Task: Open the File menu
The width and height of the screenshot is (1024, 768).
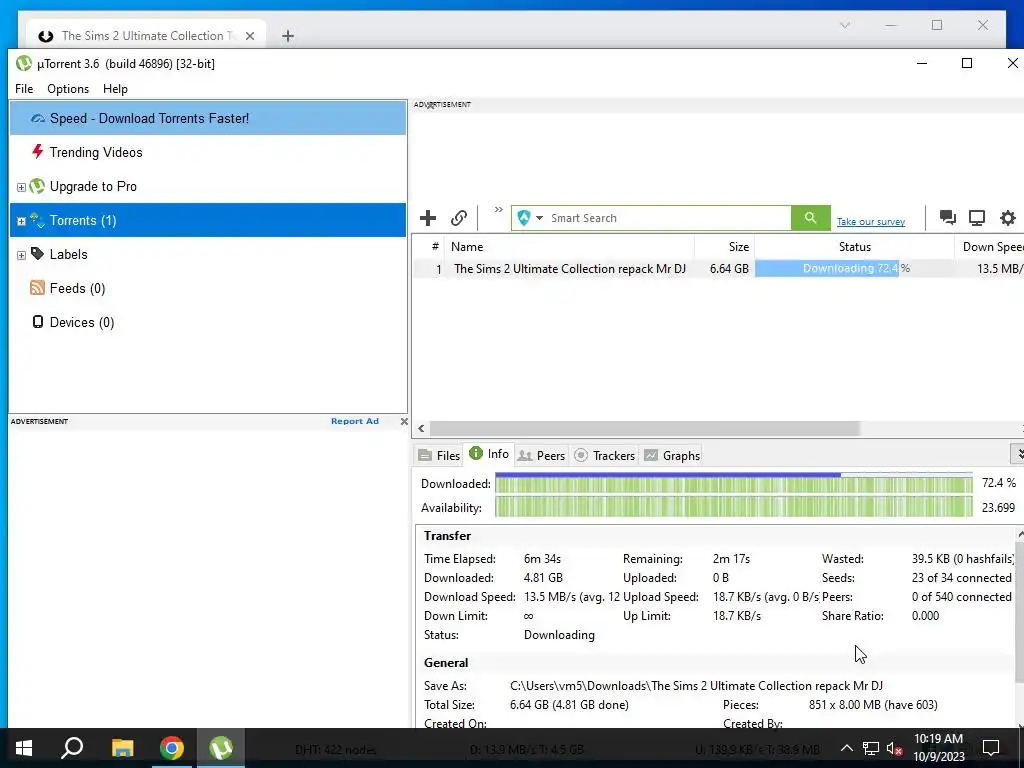Action: (x=24, y=89)
